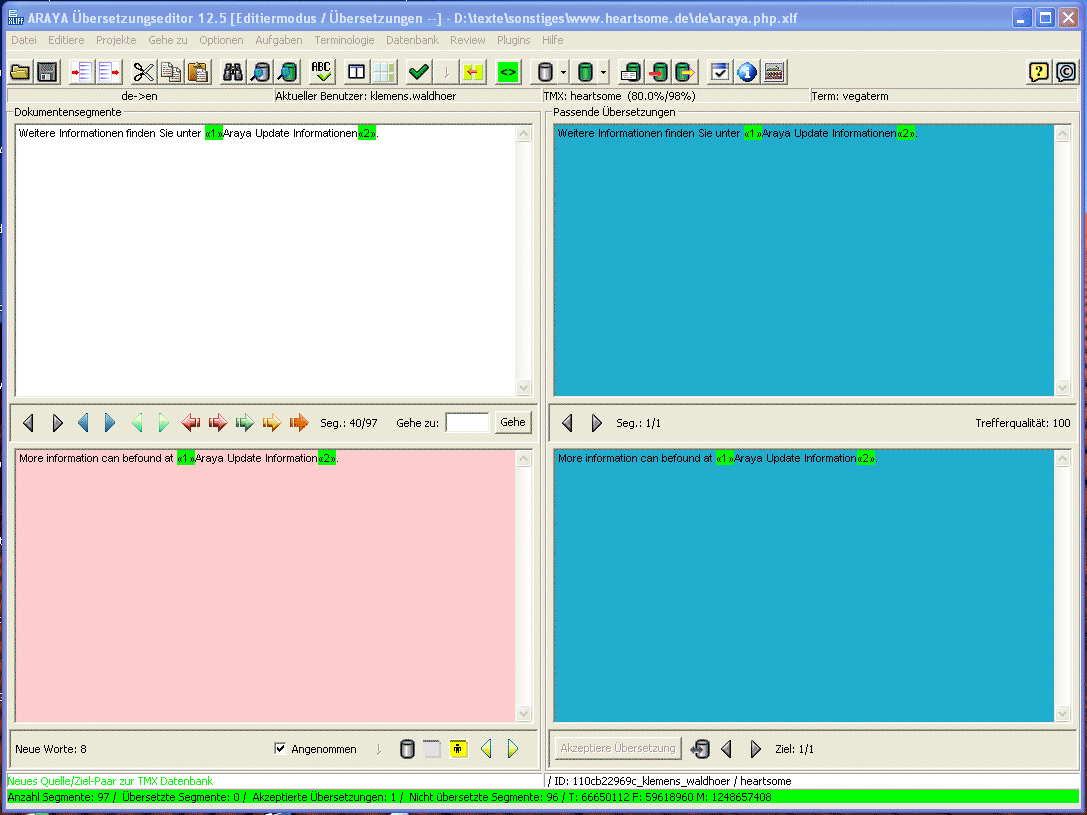
Task: Toggle the Angenommen checkbox
Action: 280,749
